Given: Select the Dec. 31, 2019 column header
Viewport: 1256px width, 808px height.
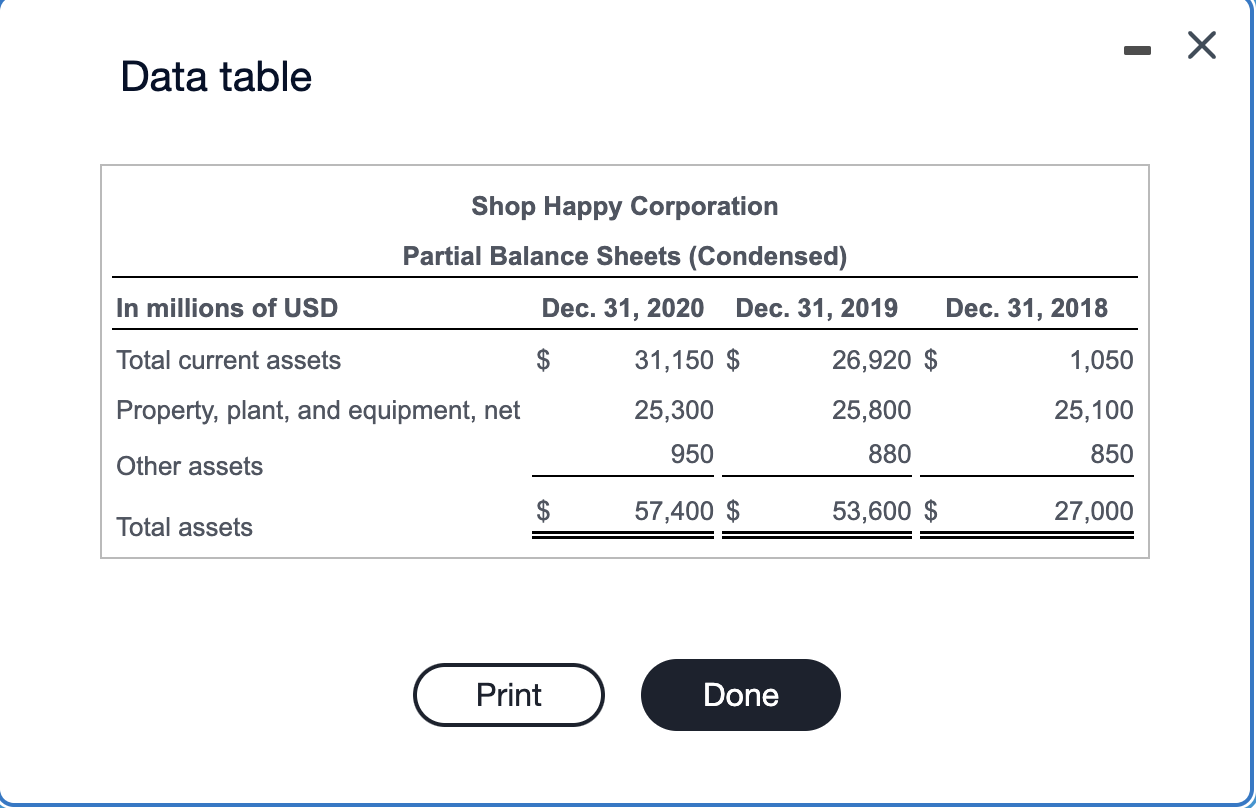Looking at the screenshot, I should (817, 308).
